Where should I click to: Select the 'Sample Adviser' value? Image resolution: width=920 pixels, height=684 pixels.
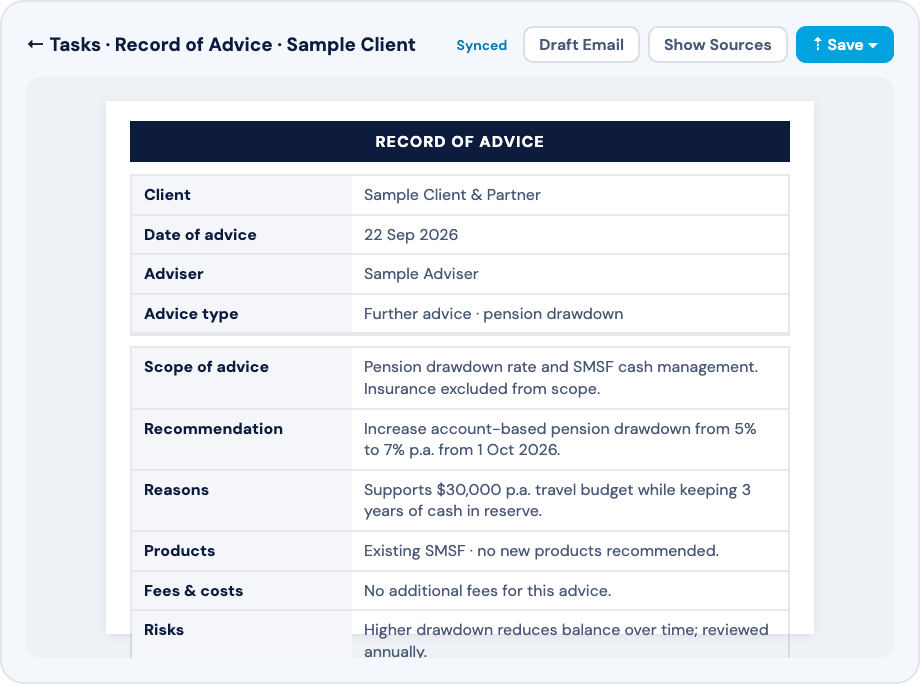click(421, 274)
